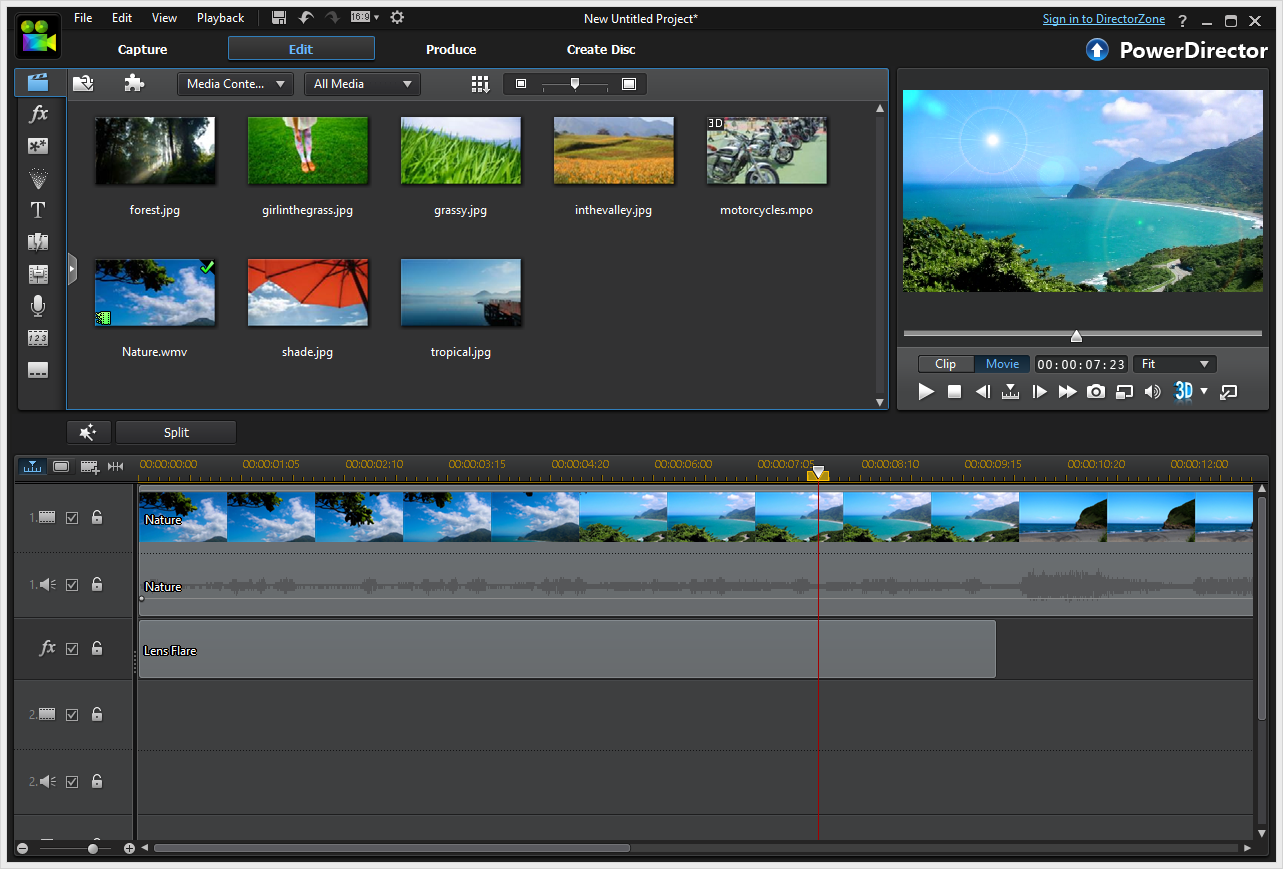Click the Split button

(x=176, y=432)
